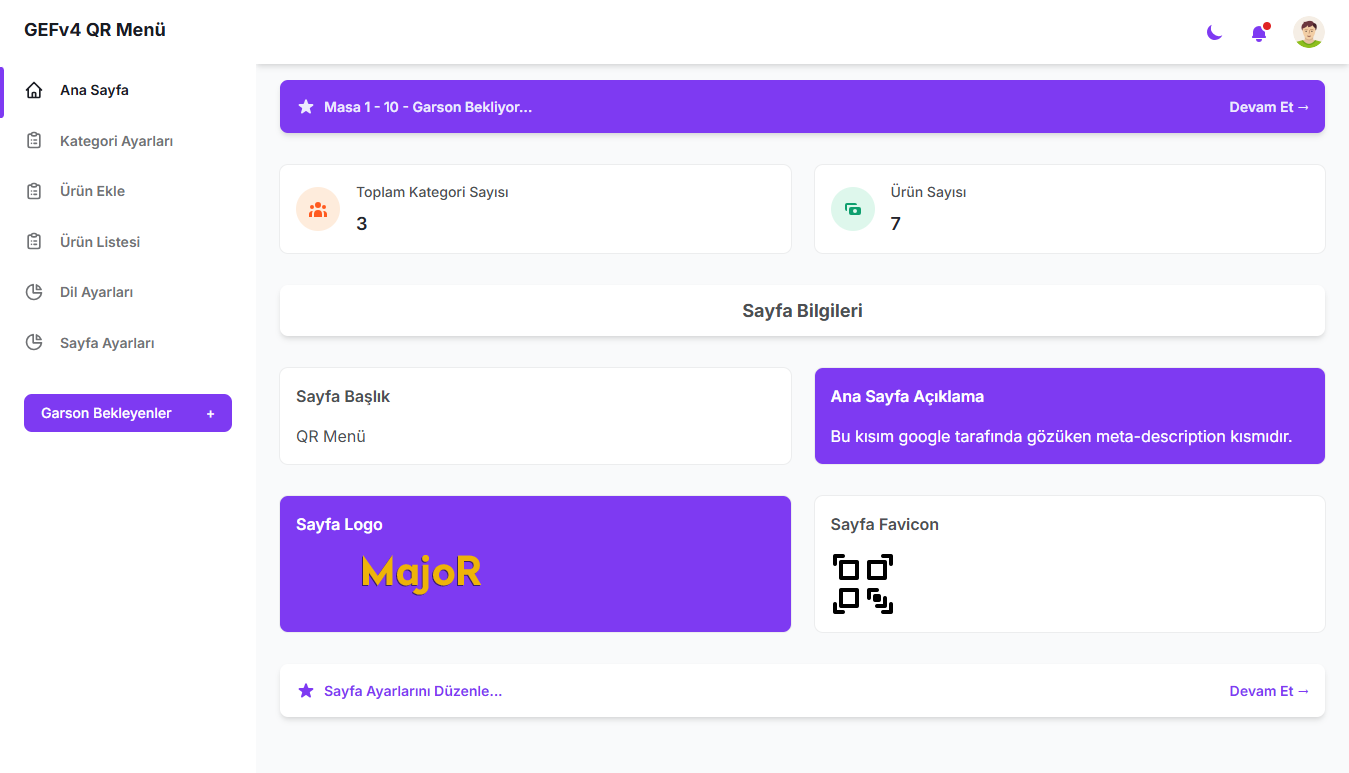Click the GEFv4 QR Menü brand title
Viewport: 1349px width, 773px height.
95,30
